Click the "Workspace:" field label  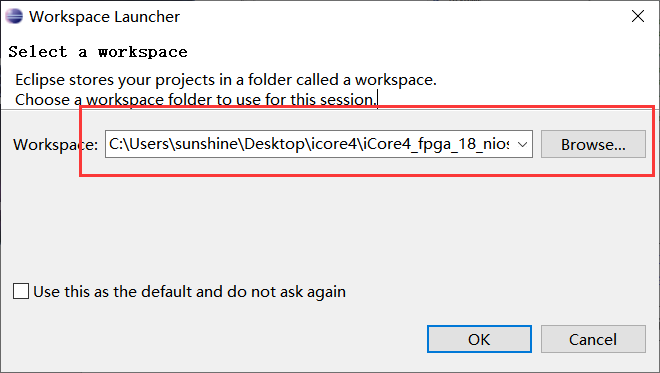pyautogui.click(x=55, y=145)
